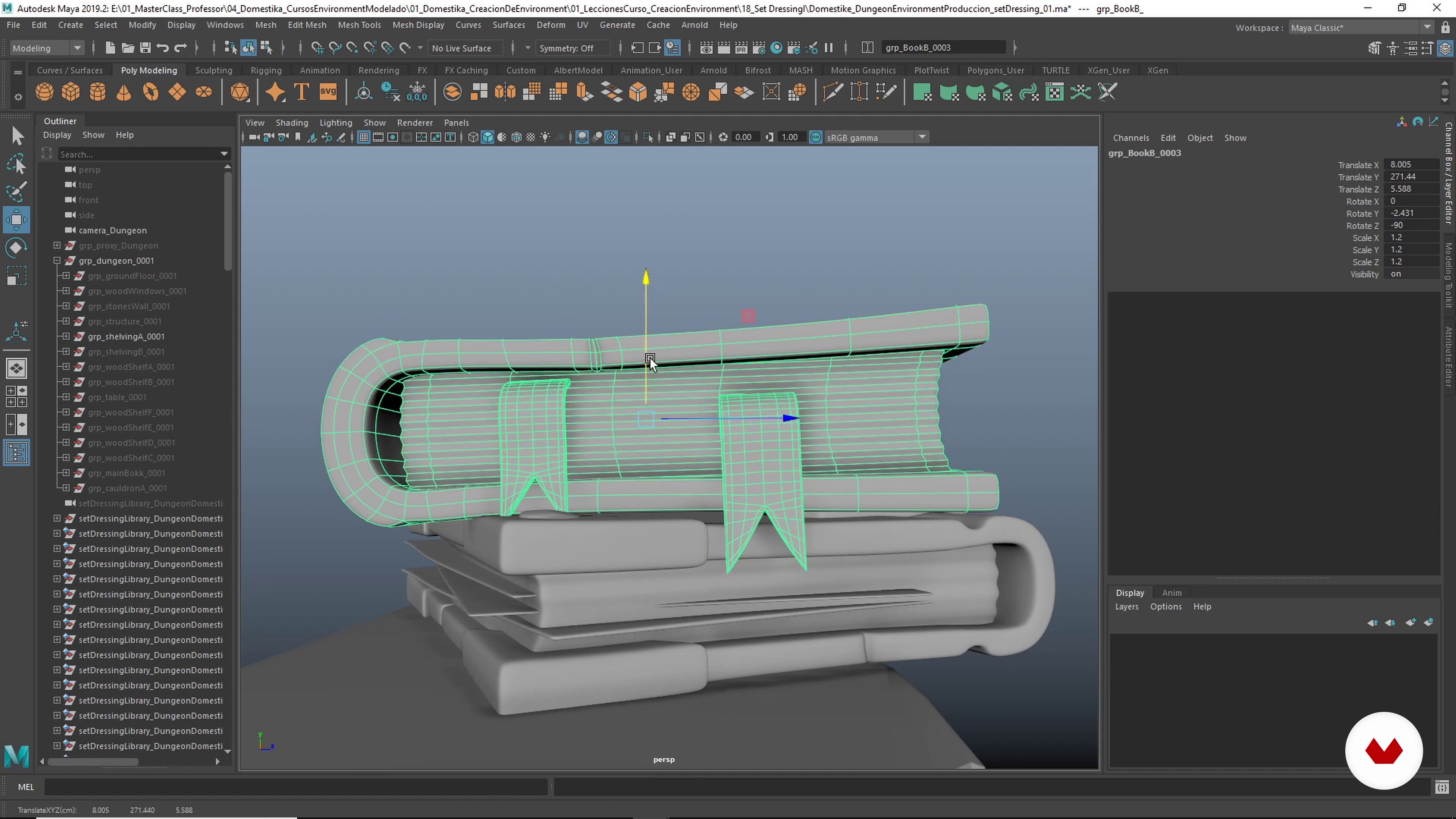Viewport: 1456px width, 819px height.
Task: Open Script Editor icon beside command line
Action: point(1442,787)
